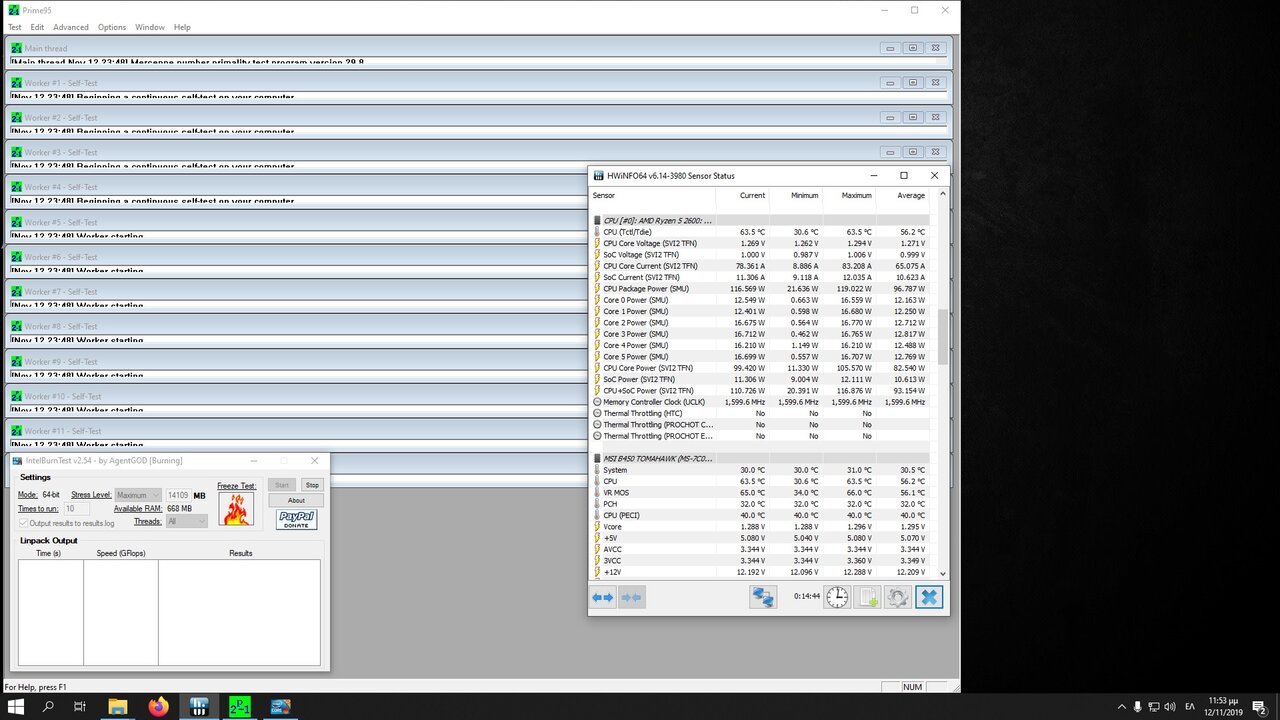
Task: Select the CPU Package Power (SMU) sensor row
Action: (x=760, y=289)
